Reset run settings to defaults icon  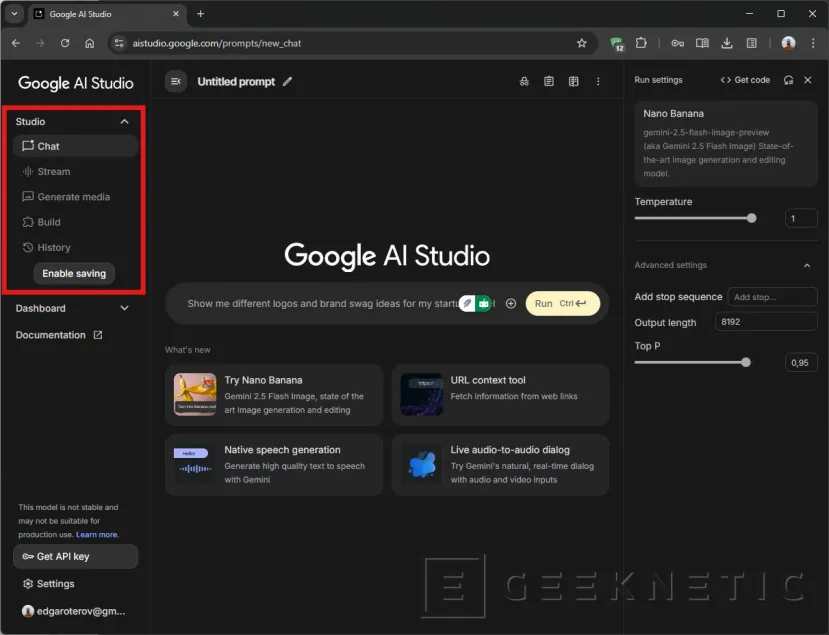pyautogui.click(x=788, y=80)
